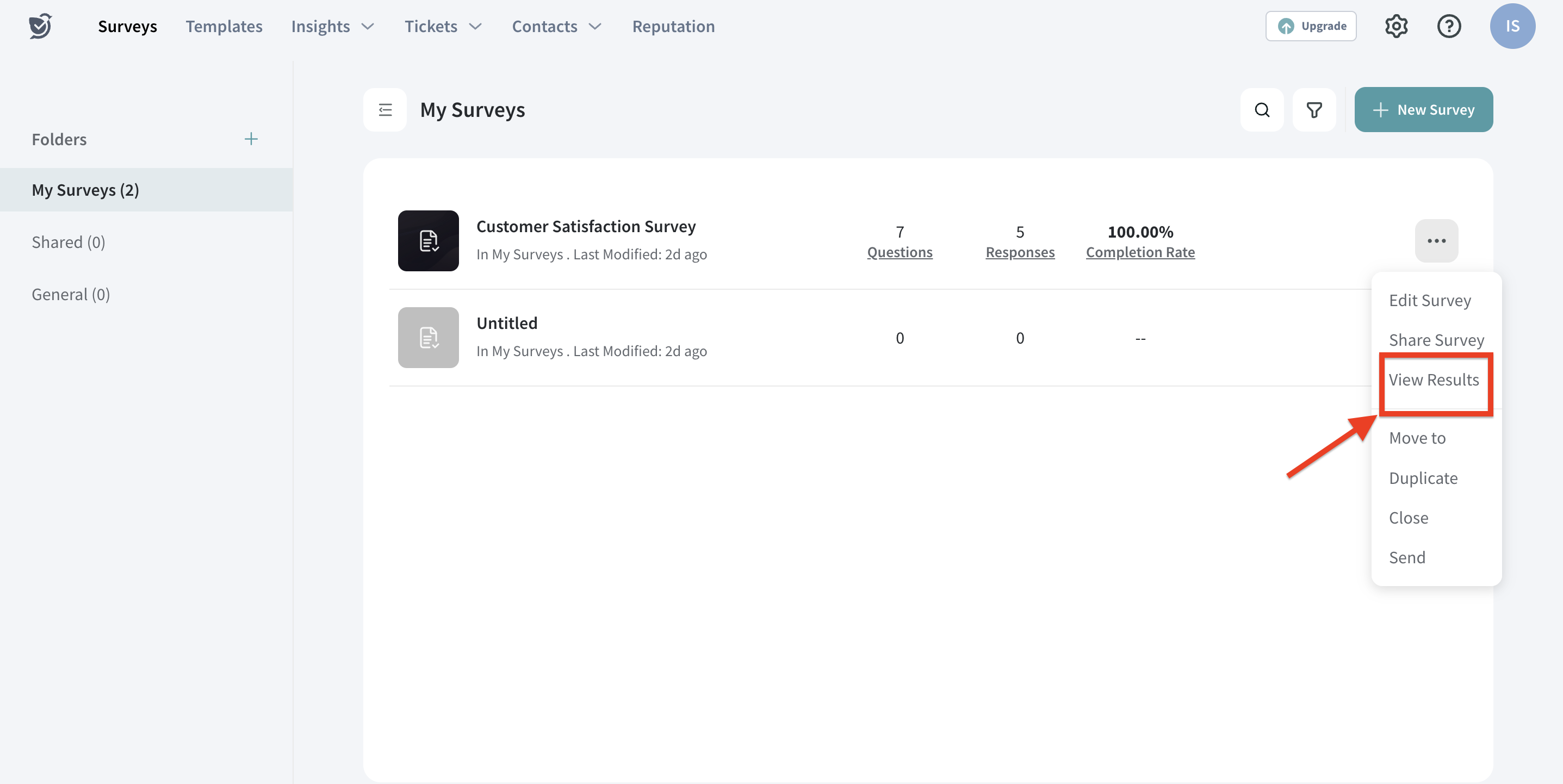
Task: Collapse the sidebar using the panel toggle icon
Action: 385,110
